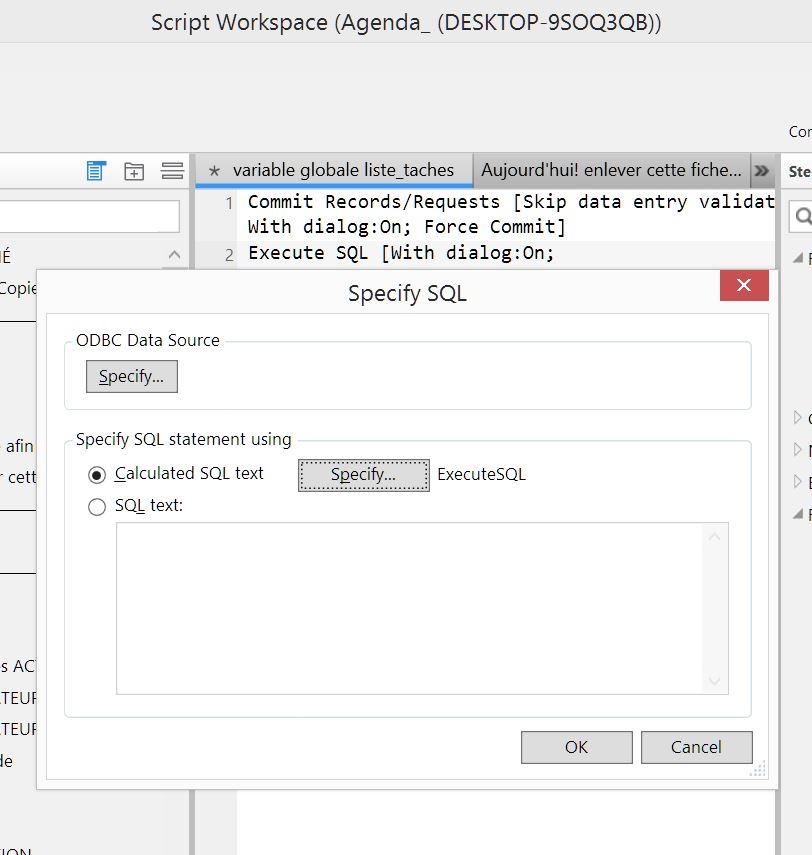The image size is (812, 855).
Task: Click Cancel in Specify SQL dialog
Action: point(696,747)
